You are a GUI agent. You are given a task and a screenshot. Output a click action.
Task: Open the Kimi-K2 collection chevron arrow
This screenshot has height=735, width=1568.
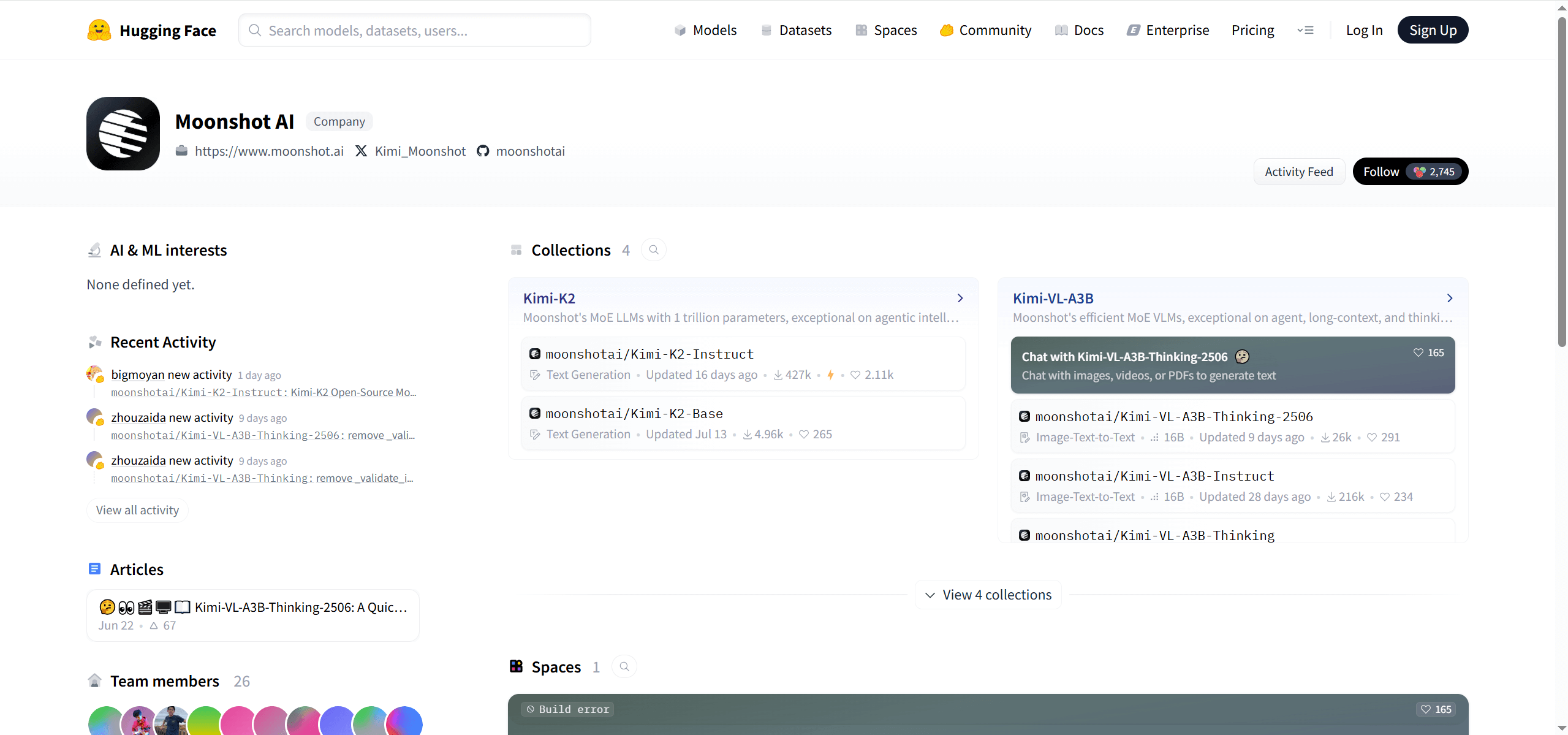point(960,298)
